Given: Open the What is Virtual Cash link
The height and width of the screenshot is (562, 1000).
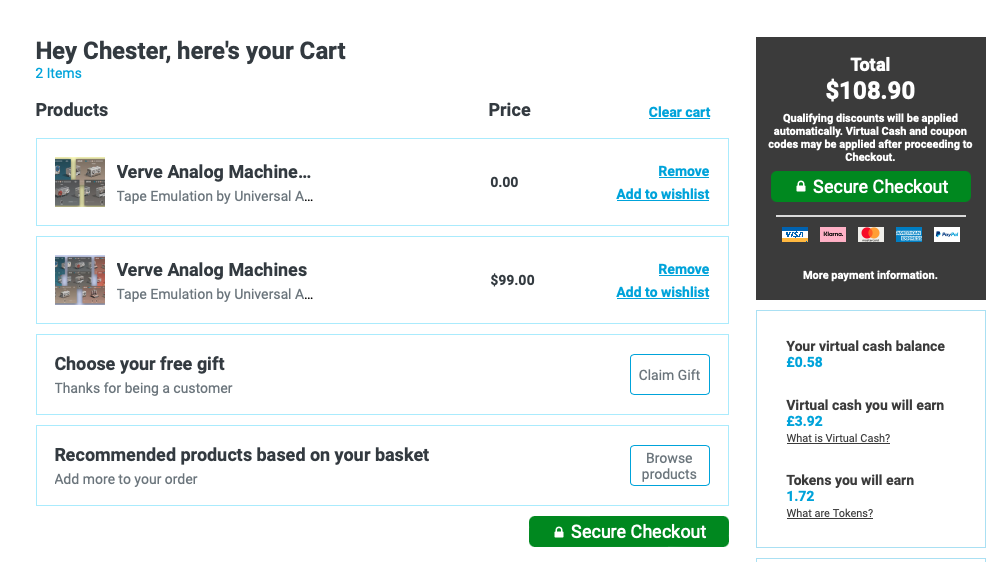Looking at the screenshot, I should pos(838,438).
